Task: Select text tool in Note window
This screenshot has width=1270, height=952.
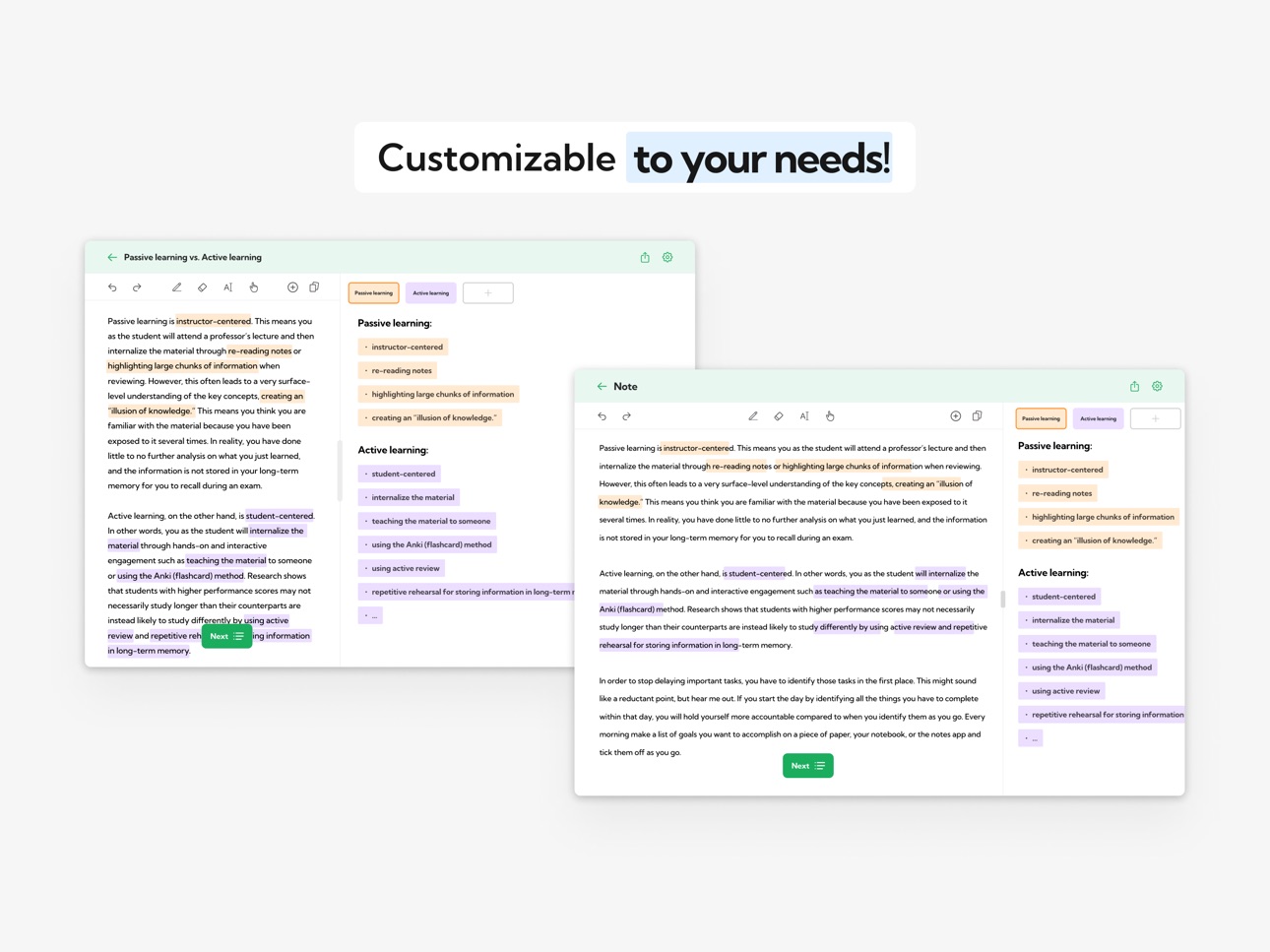Action: tap(804, 416)
